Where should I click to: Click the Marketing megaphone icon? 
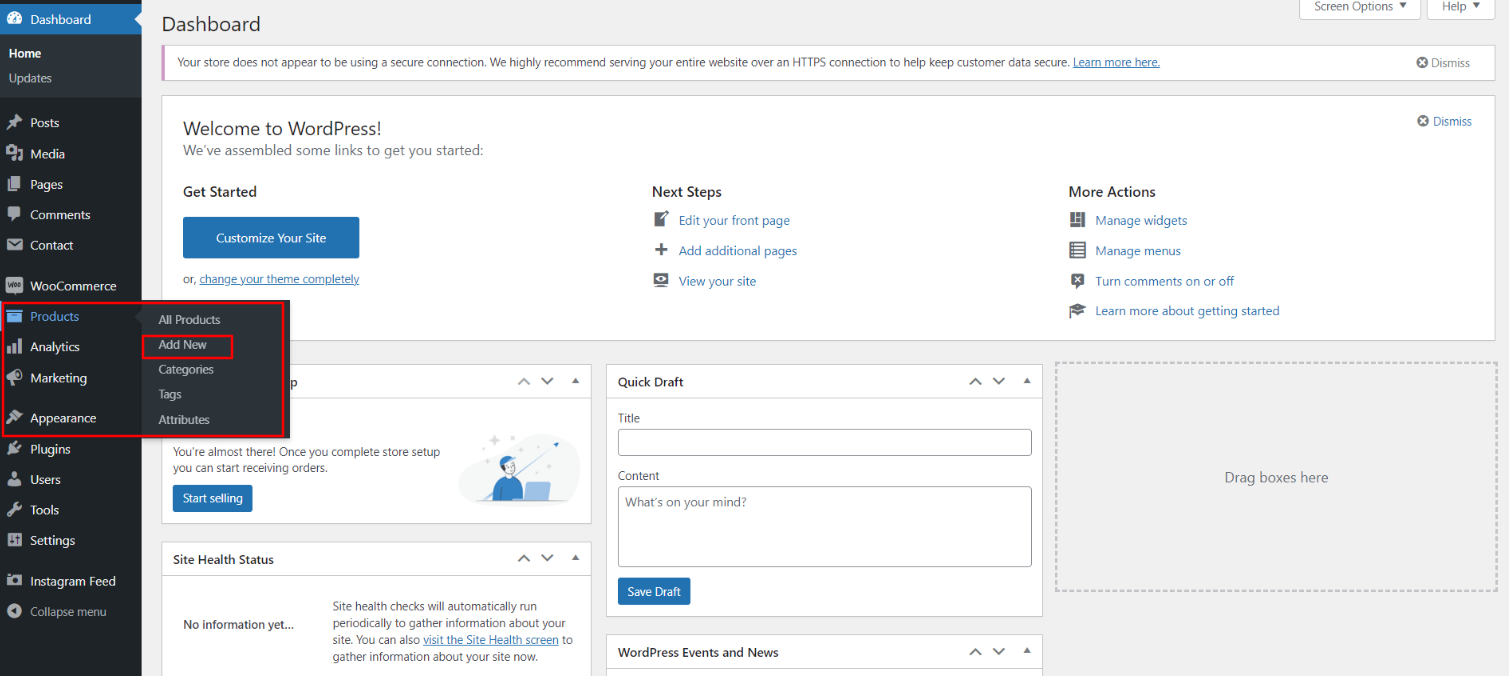(14, 378)
